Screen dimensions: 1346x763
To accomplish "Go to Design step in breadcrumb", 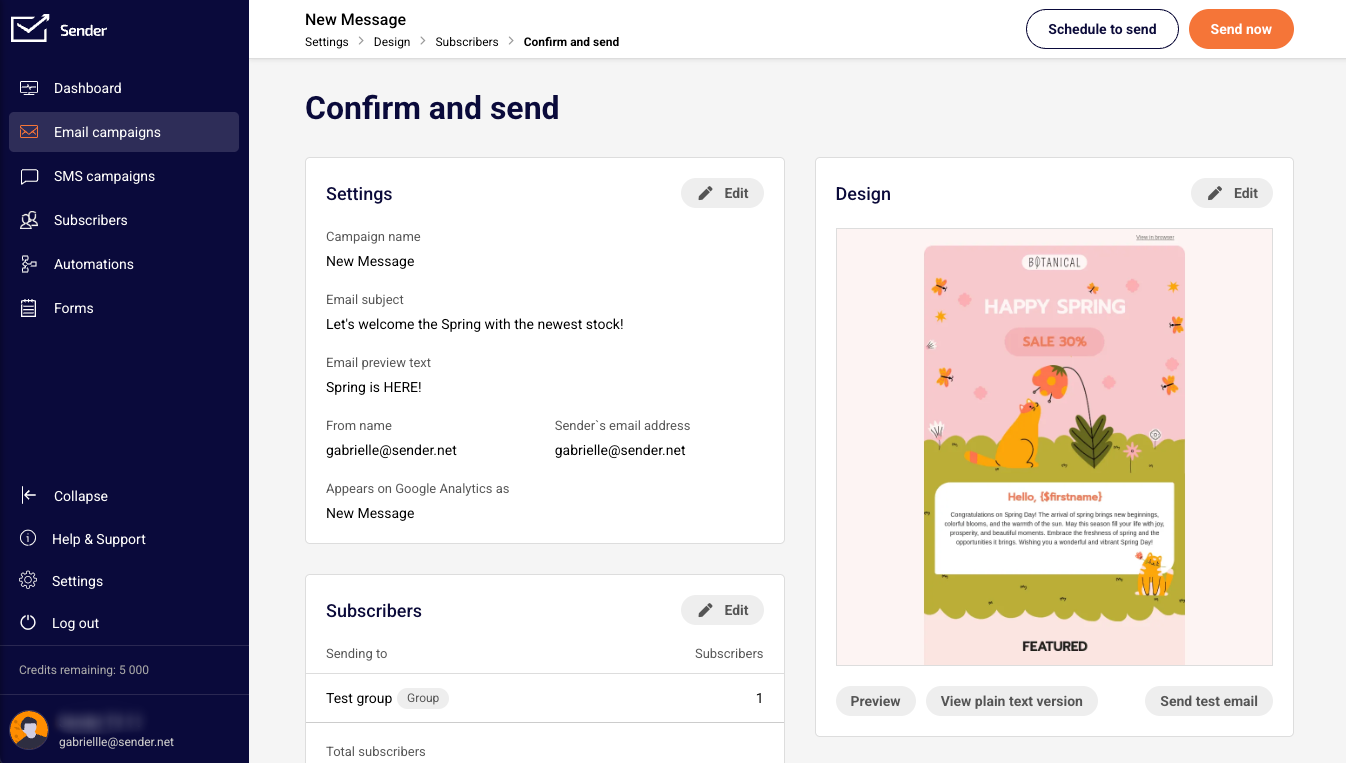I will click(392, 42).
